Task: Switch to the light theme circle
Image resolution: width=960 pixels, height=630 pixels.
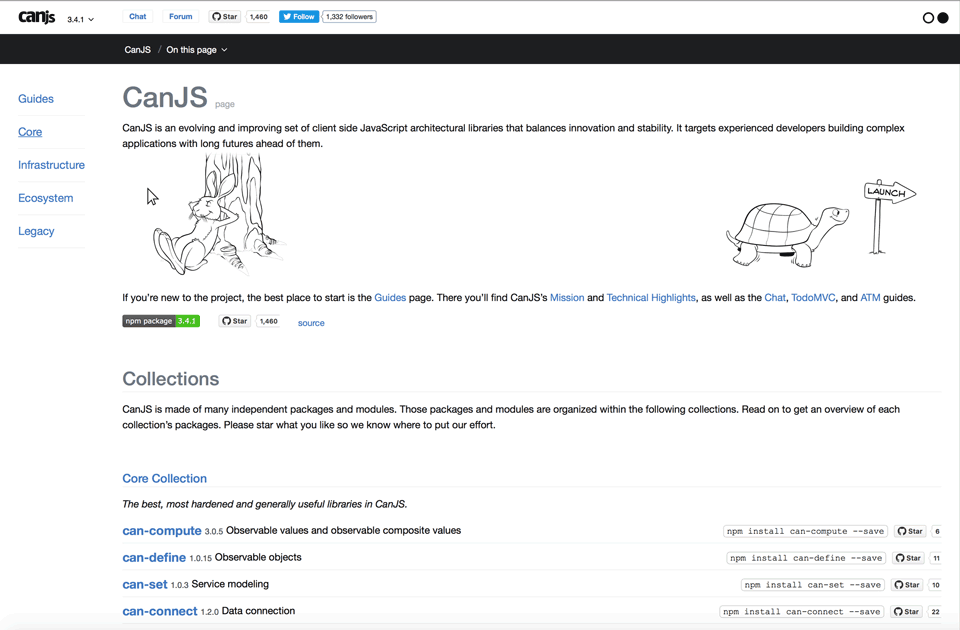Action: click(926, 16)
